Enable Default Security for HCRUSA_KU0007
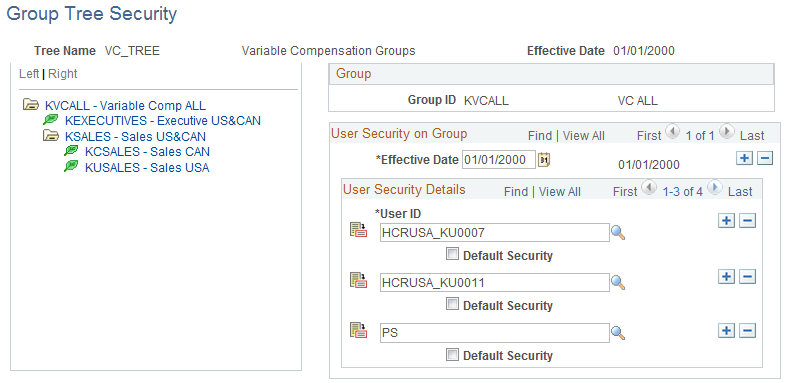The width and height of the screenshot is (785, 383). point(452,254)
